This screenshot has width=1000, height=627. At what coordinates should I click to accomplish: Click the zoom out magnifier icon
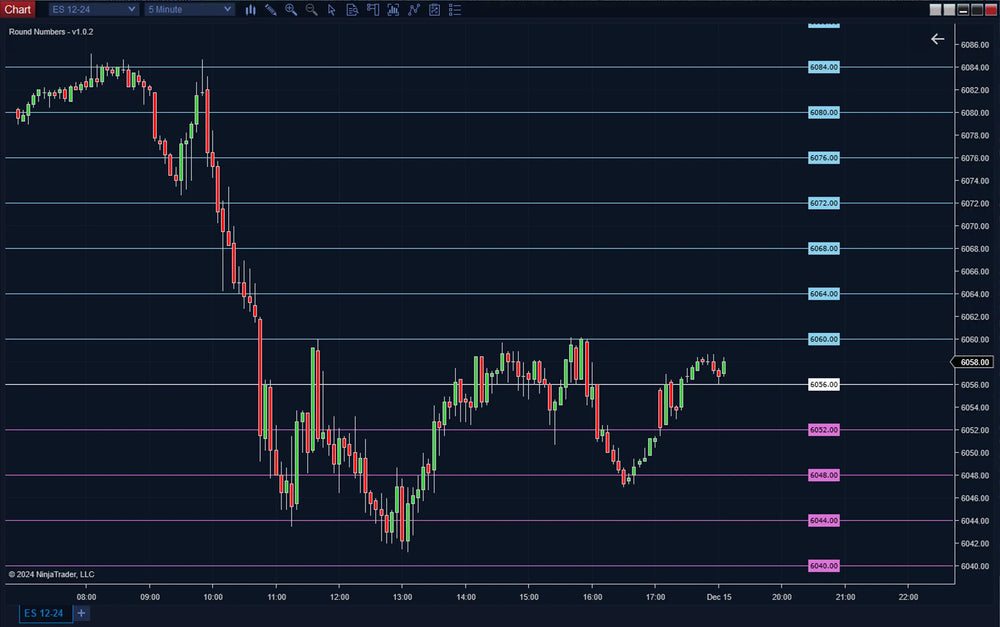pyautogui.click(x=311, y=9)
